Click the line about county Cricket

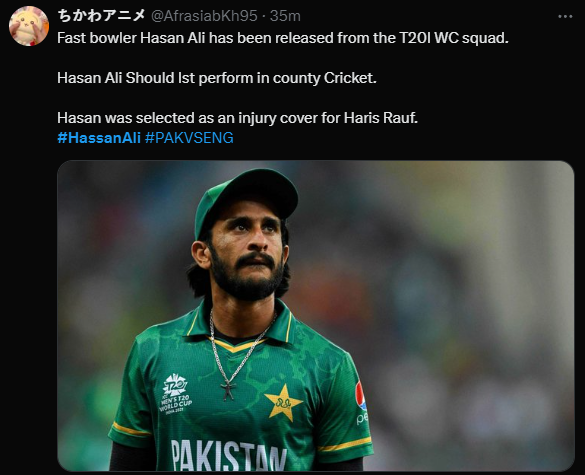pos(217,78)
